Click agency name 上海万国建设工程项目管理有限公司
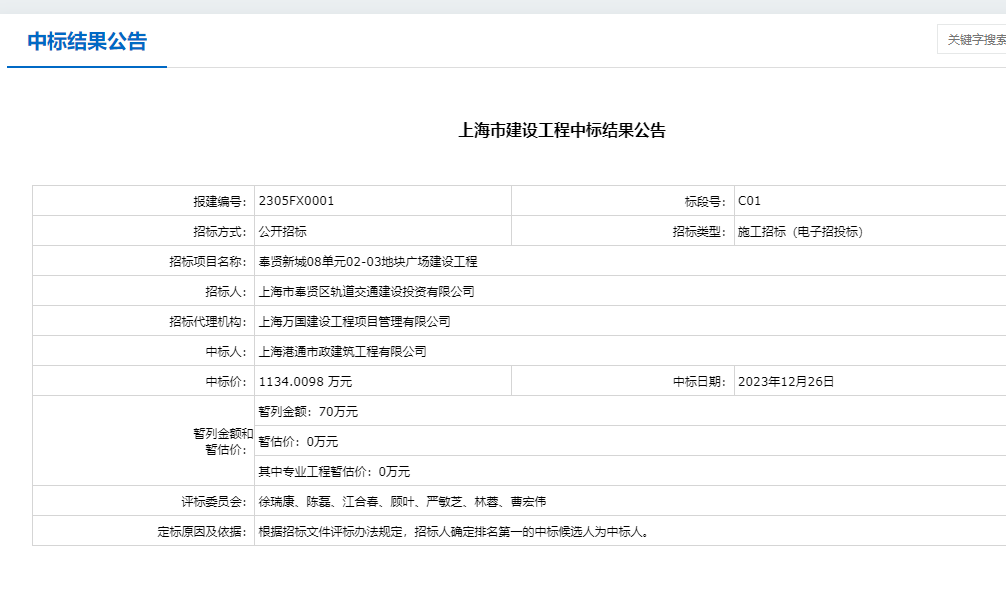1006x615 pixels. [x=354, y=321]
